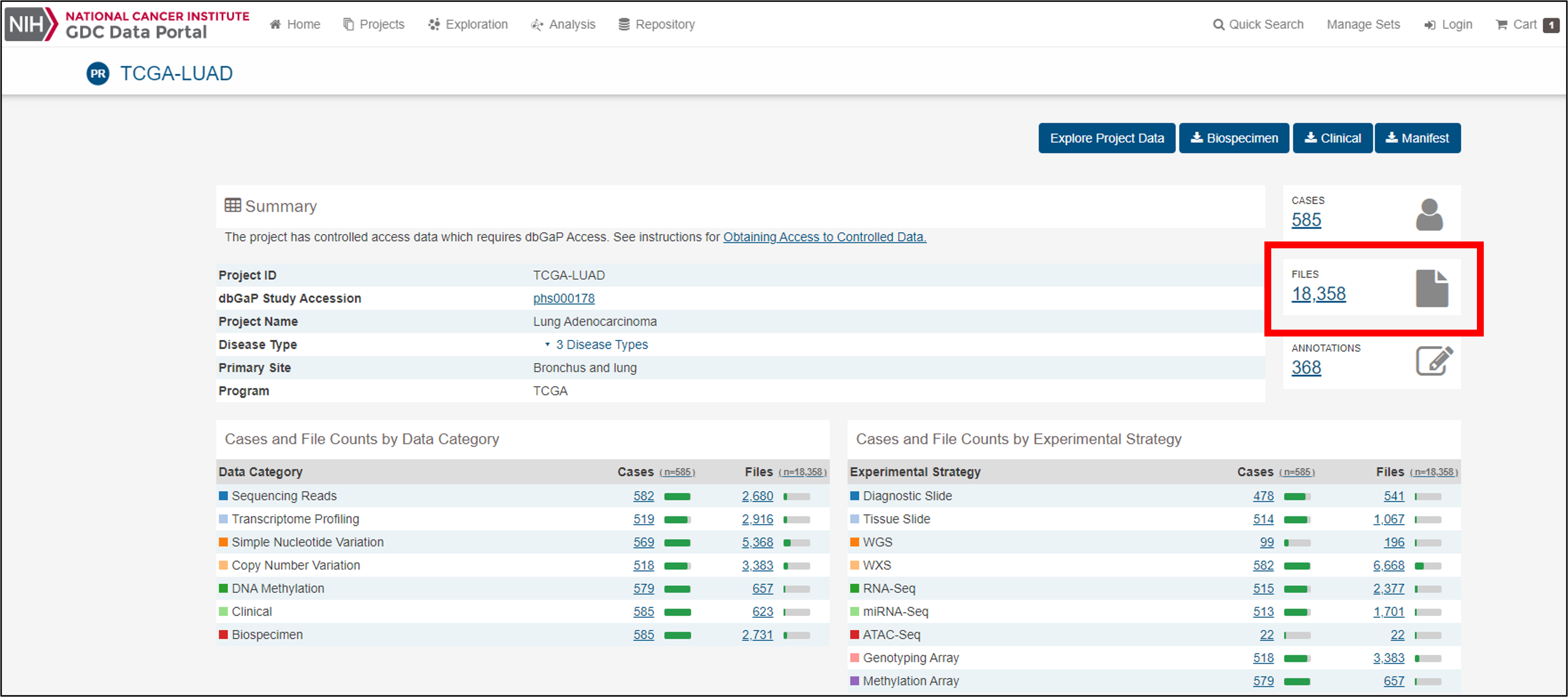Click the Annotations edit icon
This screenshot has height=697, width=1568.
tap(1434, 361)
